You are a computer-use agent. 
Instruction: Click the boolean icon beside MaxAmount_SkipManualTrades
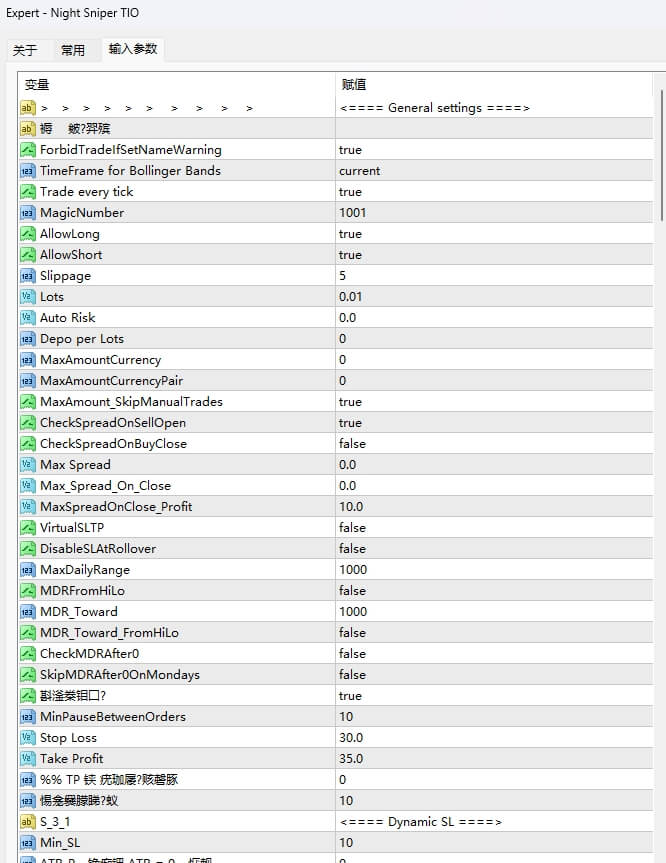click(28, 402)
